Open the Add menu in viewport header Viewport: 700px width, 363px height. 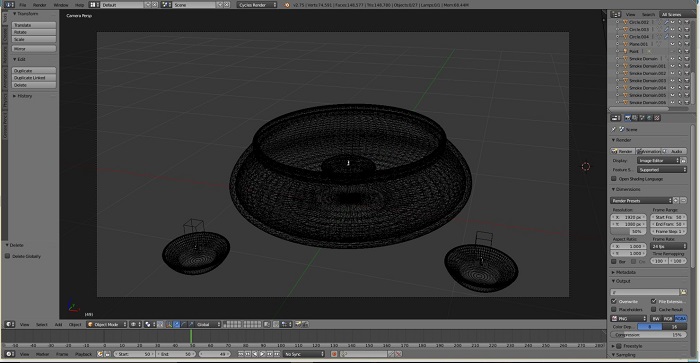58,325
